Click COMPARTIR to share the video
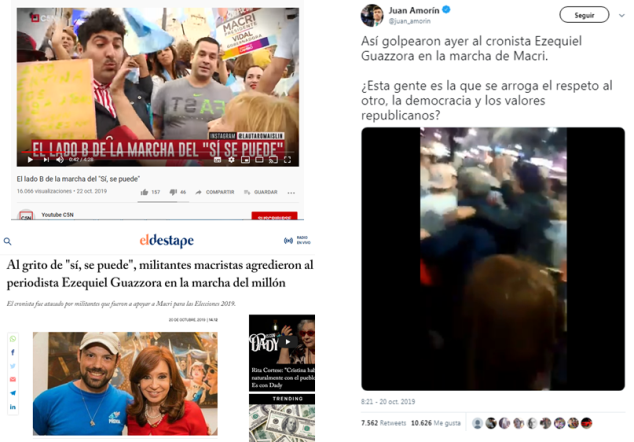Viewport: 634px width, 442px height. click(215, 192)
